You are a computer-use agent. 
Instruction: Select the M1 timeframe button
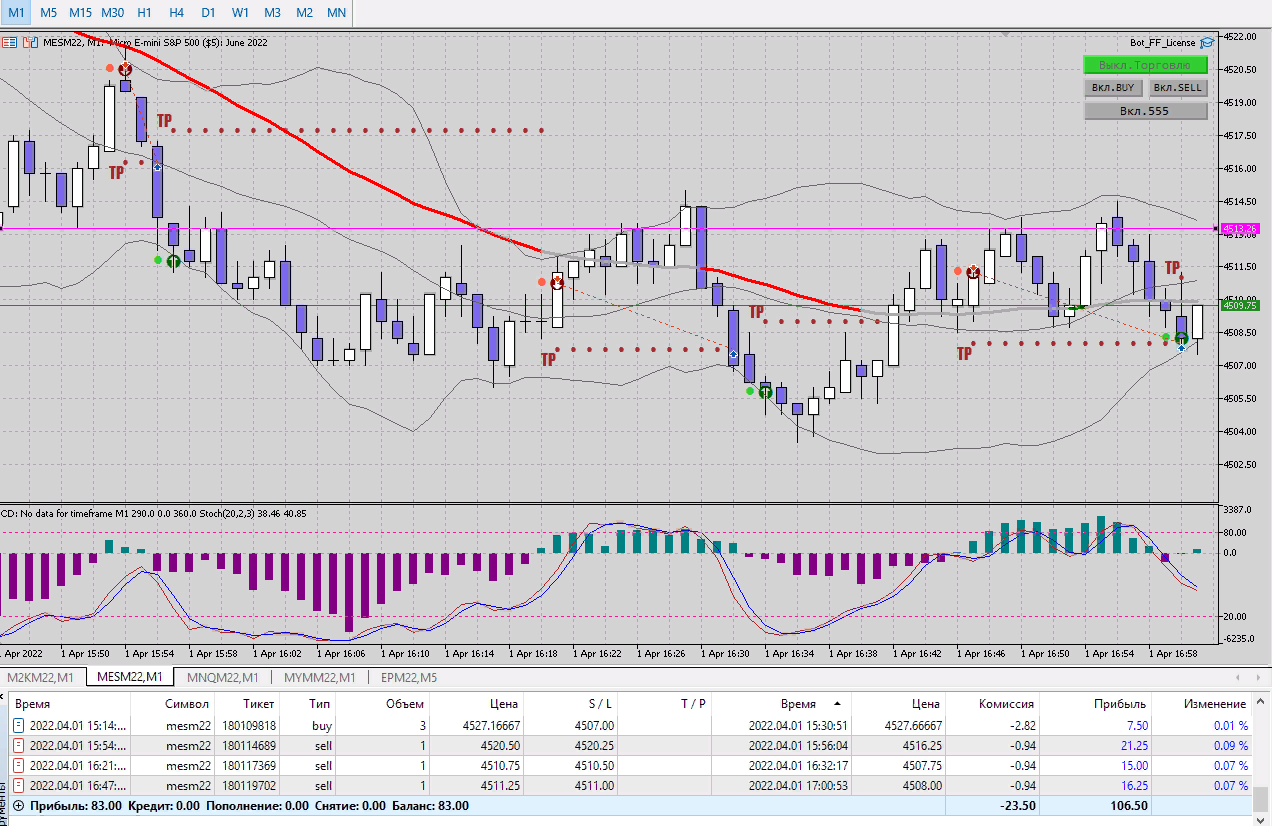[17, 12]
